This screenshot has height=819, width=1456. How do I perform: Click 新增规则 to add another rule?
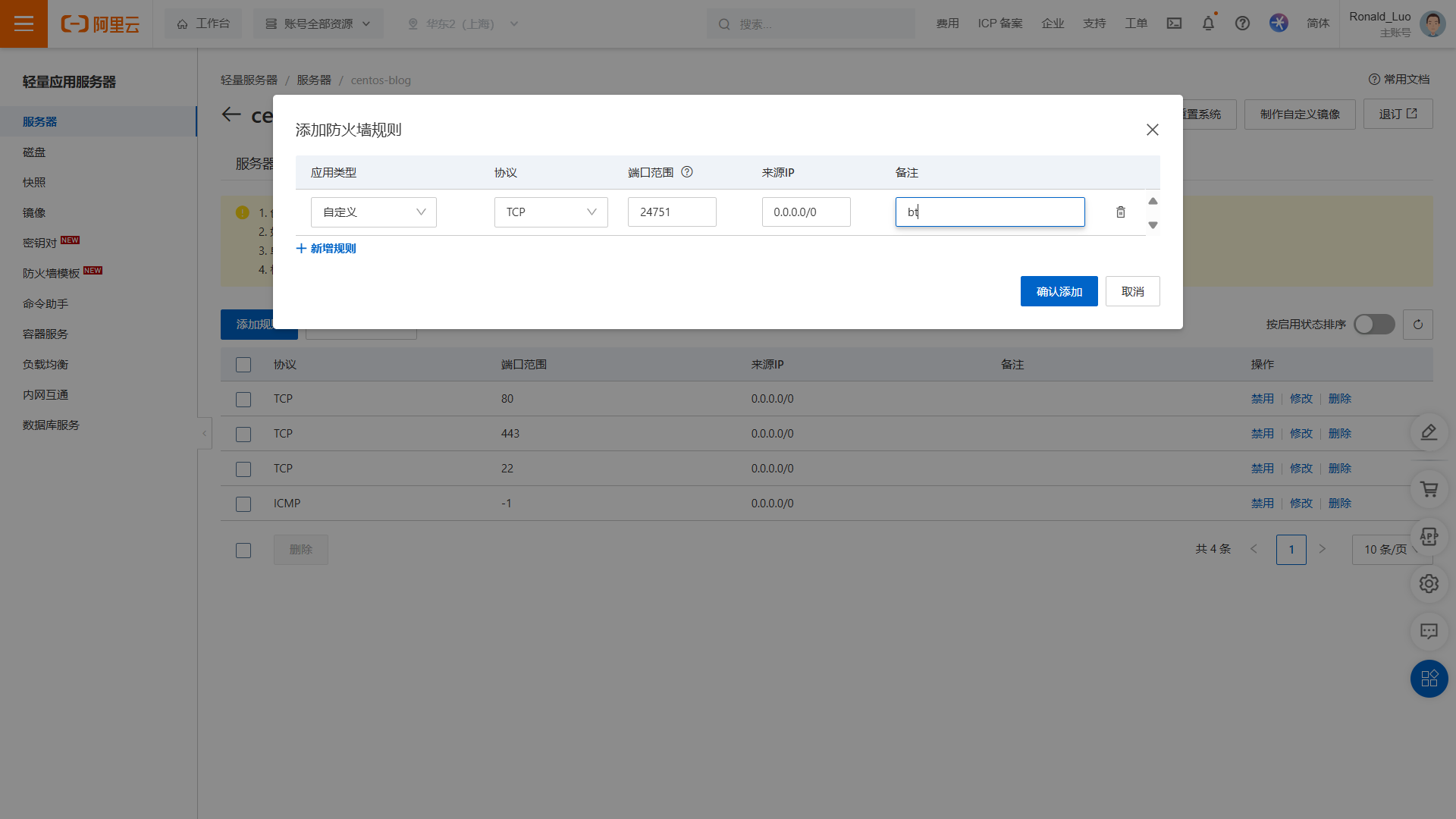click(x=326, y=249)
